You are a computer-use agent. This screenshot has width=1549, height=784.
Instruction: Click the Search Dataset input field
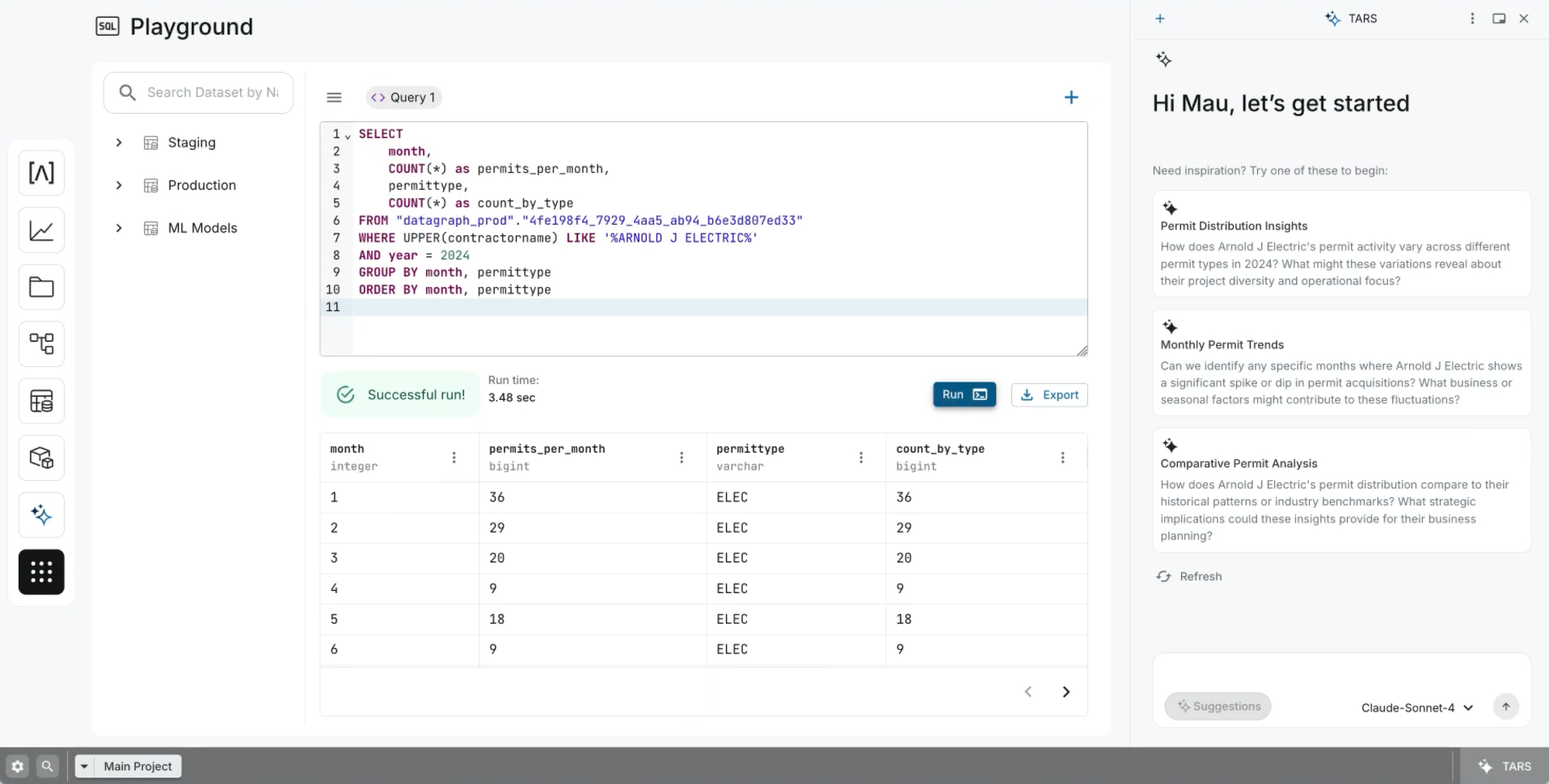[212, 93]
